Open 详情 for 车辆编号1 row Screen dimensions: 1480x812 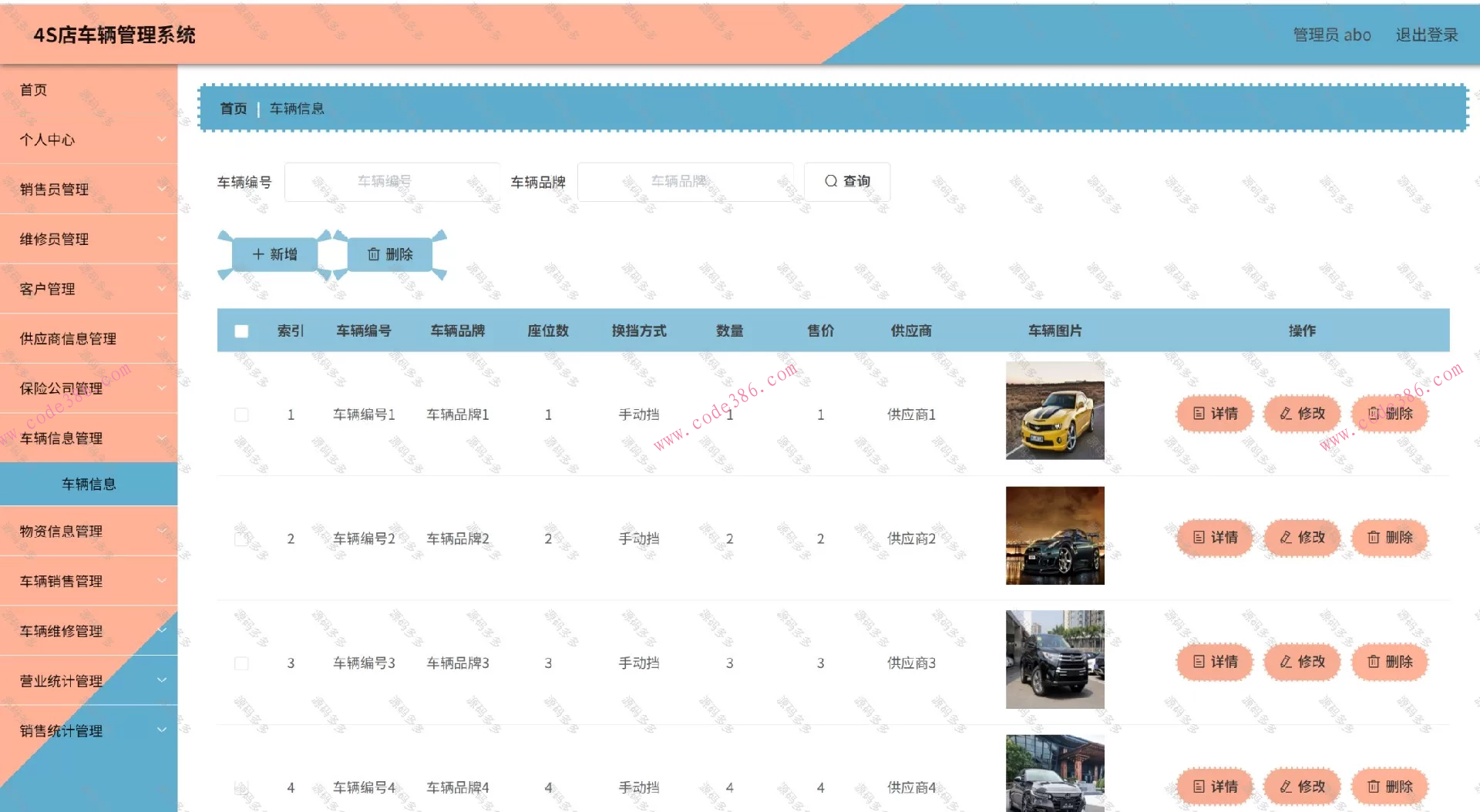(x=1215, y=414)
